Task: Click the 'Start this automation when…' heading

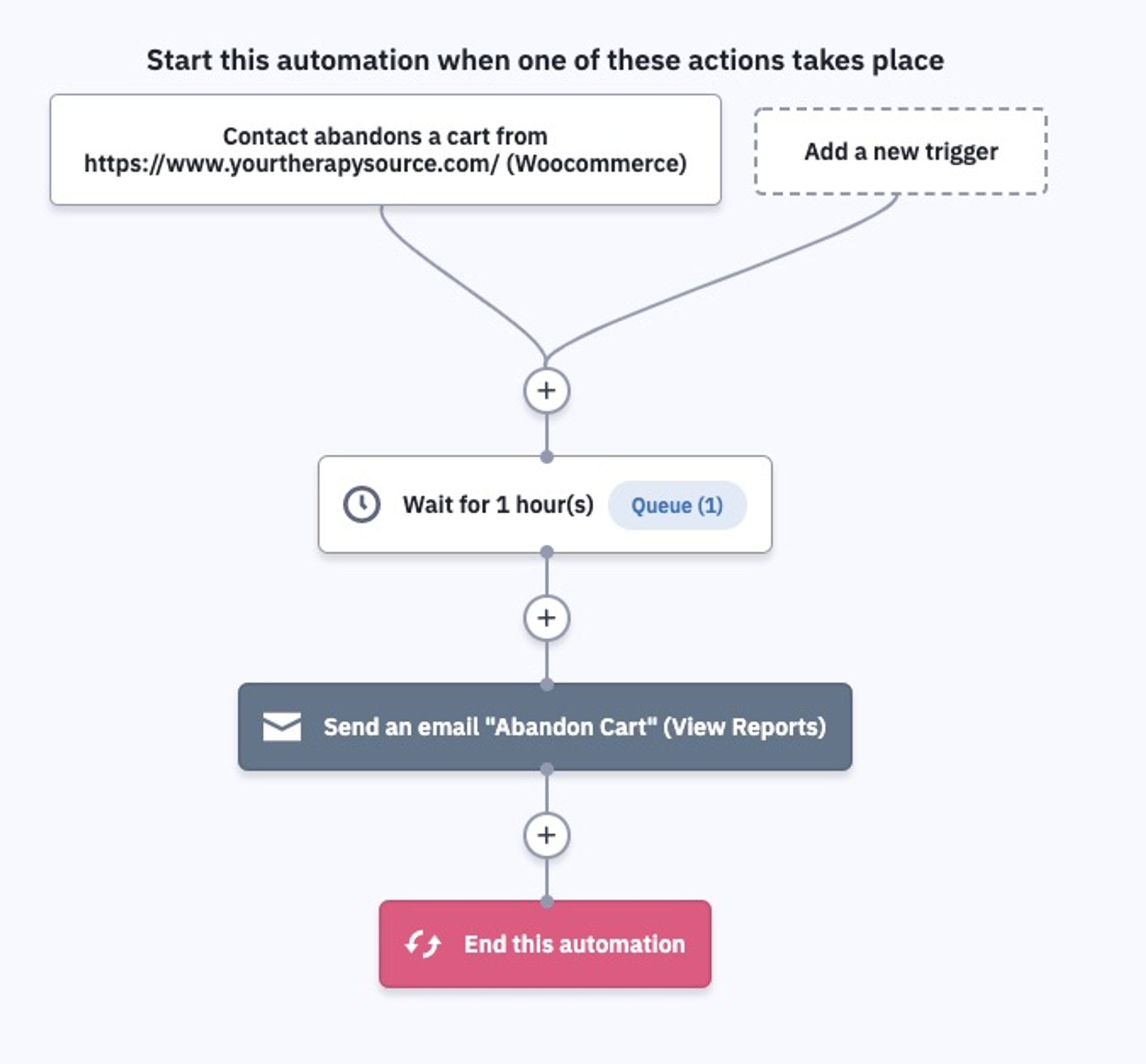Action: (x=545, y=60)
